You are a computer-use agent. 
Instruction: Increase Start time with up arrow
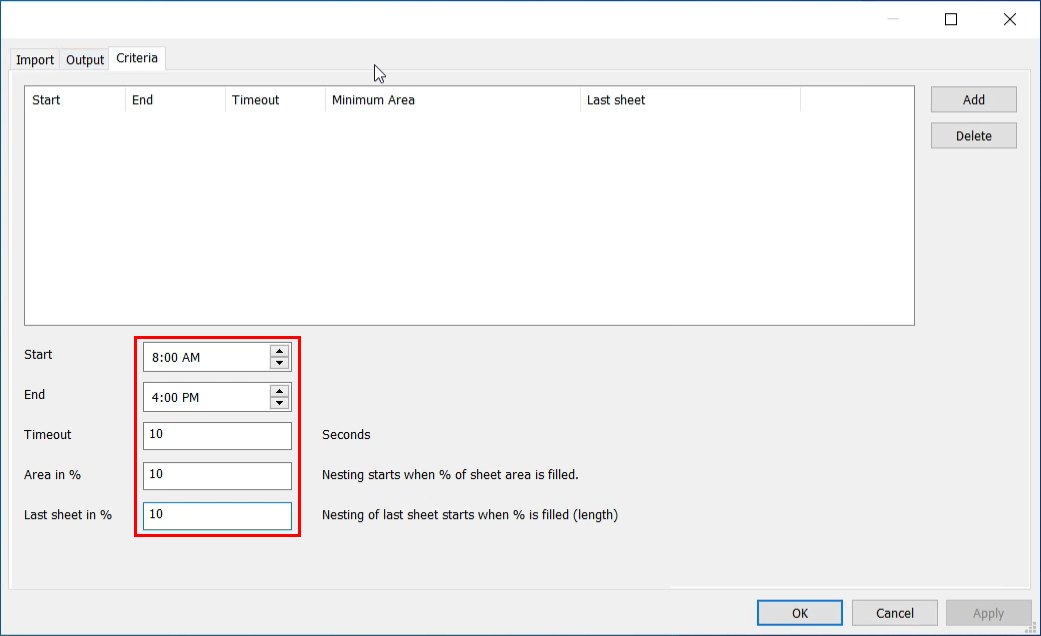point(280,351)
